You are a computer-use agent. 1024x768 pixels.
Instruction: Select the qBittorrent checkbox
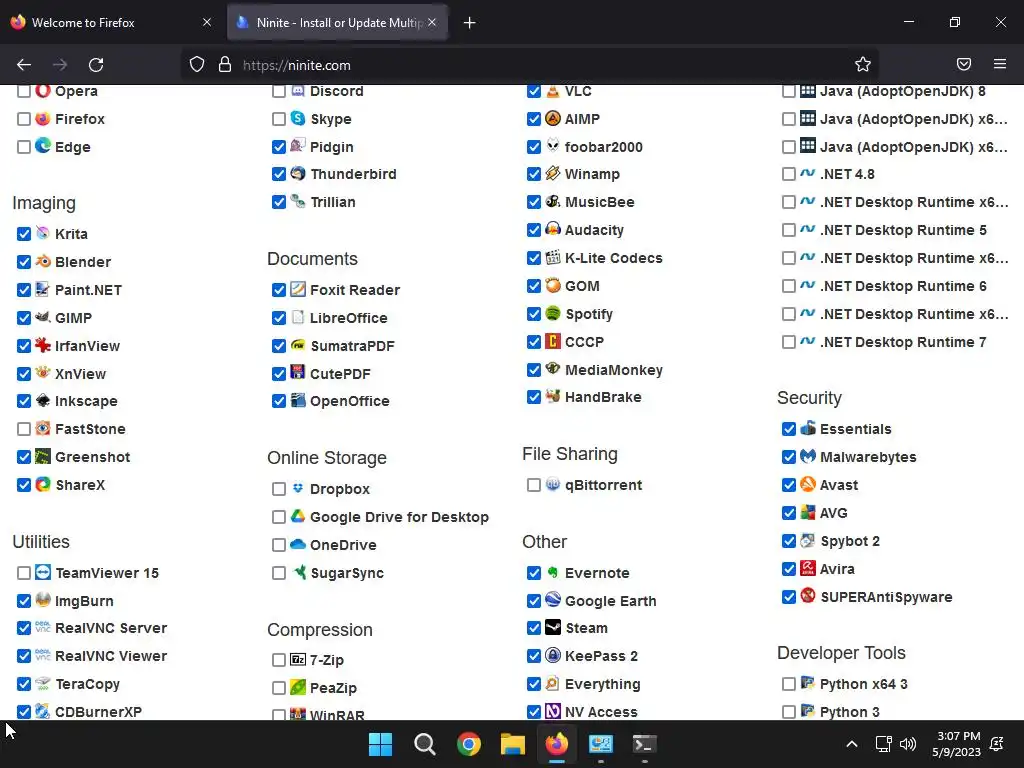[x=534, y=485]
